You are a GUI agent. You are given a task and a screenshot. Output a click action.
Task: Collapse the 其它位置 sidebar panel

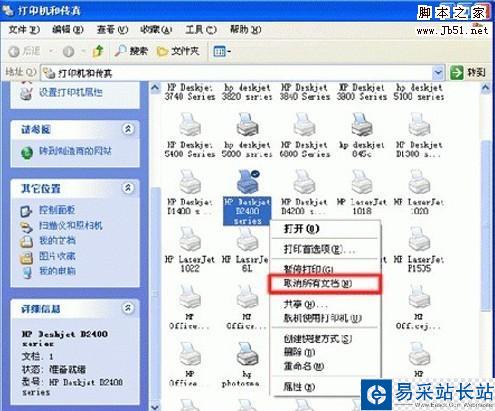tap(128, 188)
